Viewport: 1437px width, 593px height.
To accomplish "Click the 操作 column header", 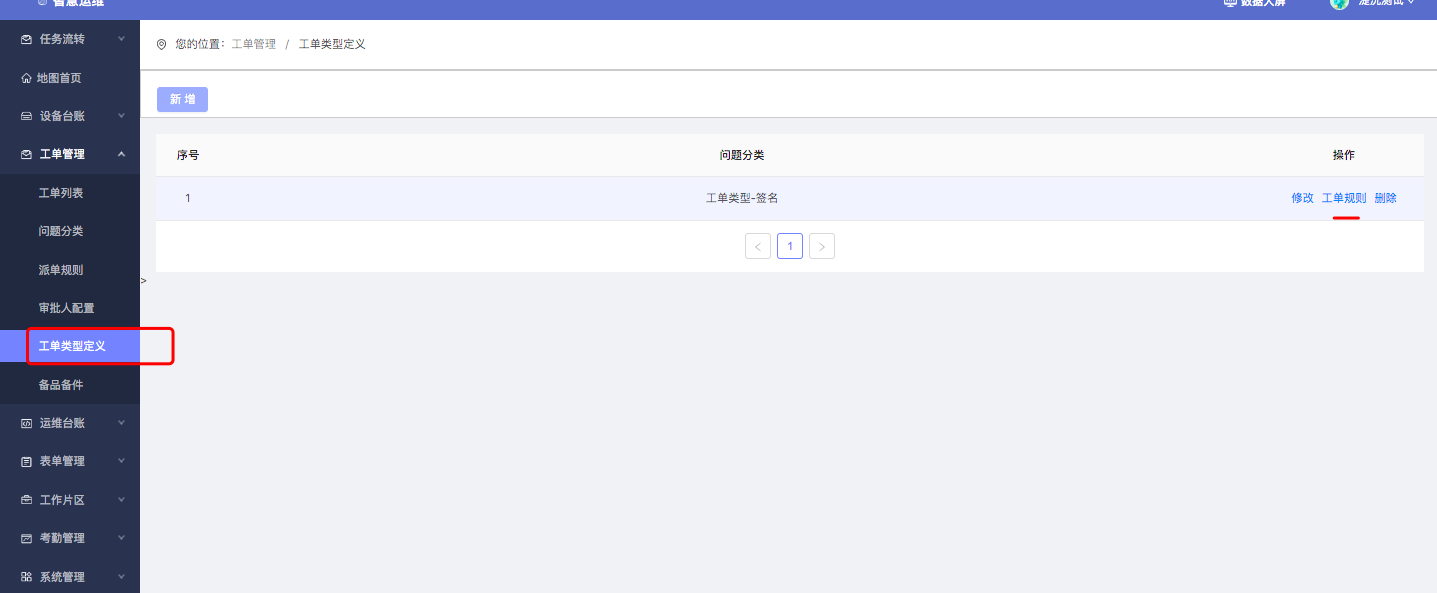I will 1344,155.
